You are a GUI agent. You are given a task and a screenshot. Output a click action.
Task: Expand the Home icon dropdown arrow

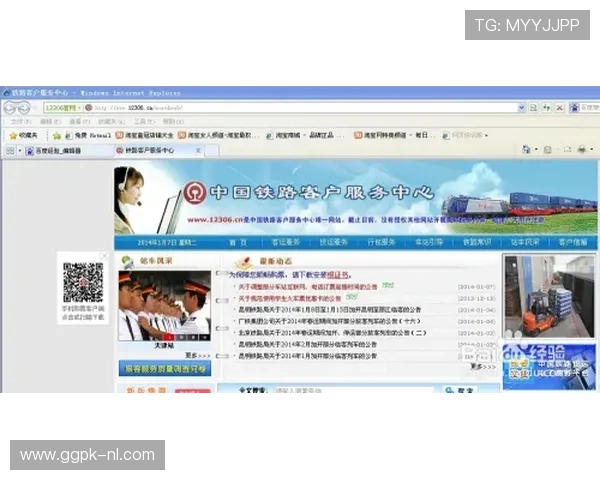pos(536,150)
